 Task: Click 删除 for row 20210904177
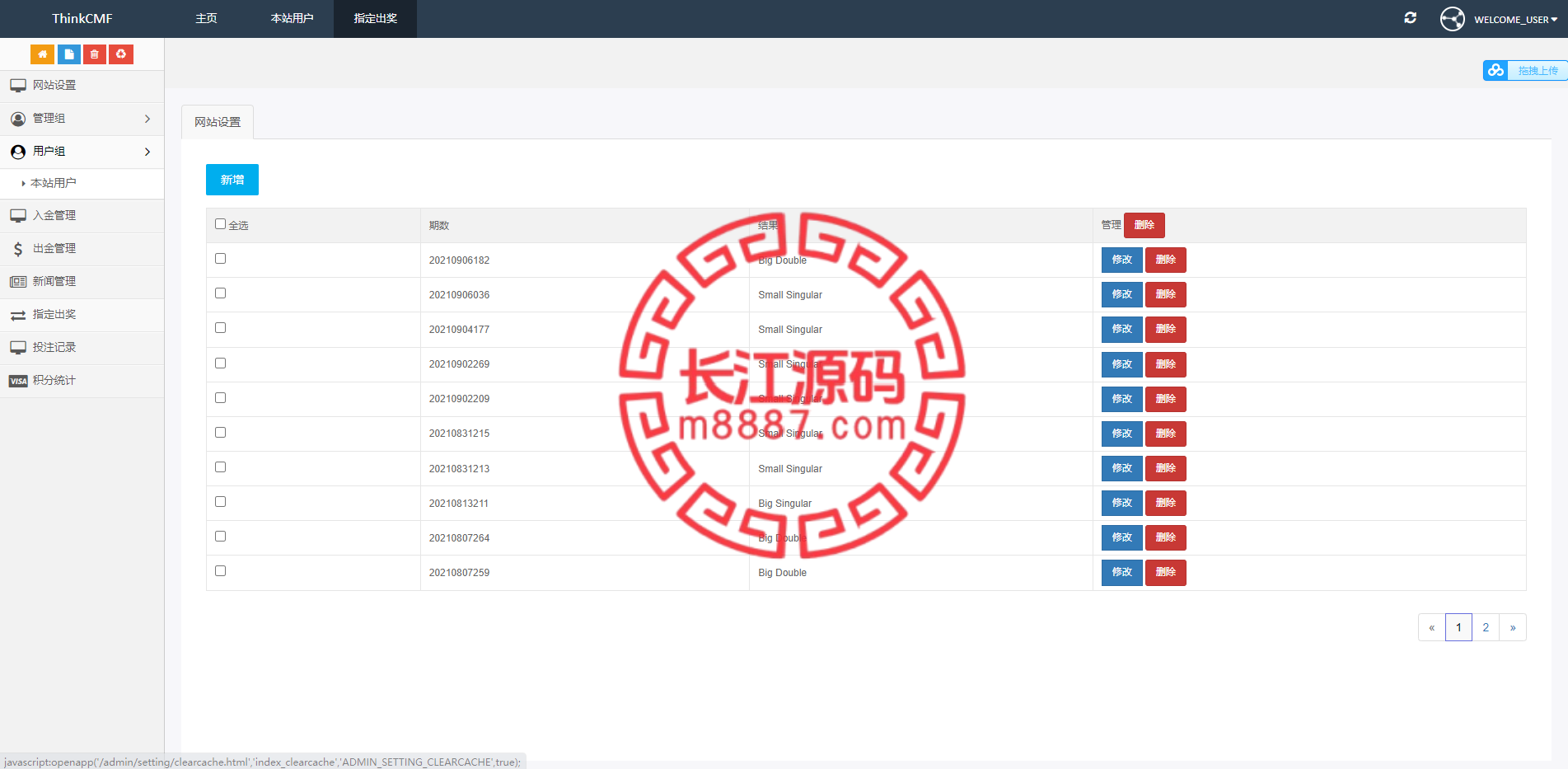tap(1166, 329)
